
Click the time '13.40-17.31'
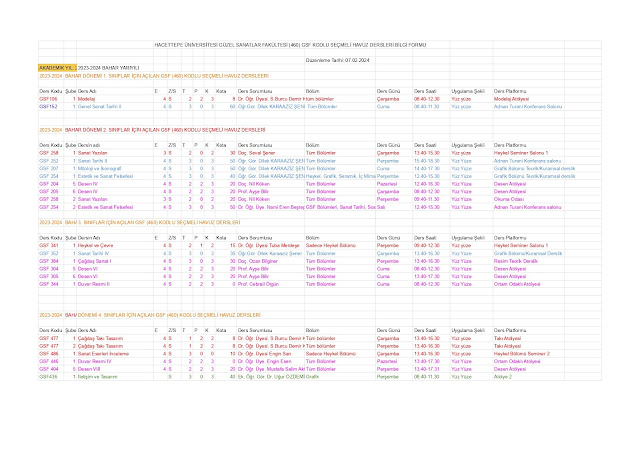pos(427,369)
